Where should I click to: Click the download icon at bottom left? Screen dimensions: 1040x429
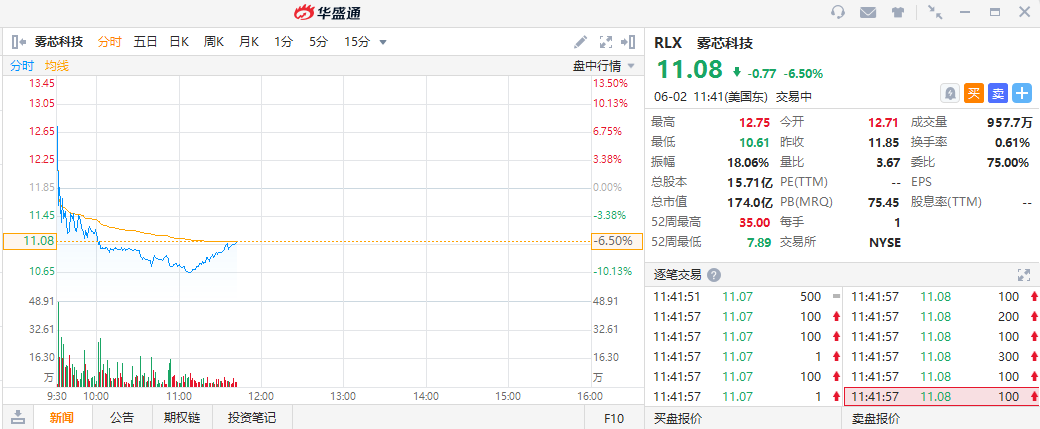point(18,417)
